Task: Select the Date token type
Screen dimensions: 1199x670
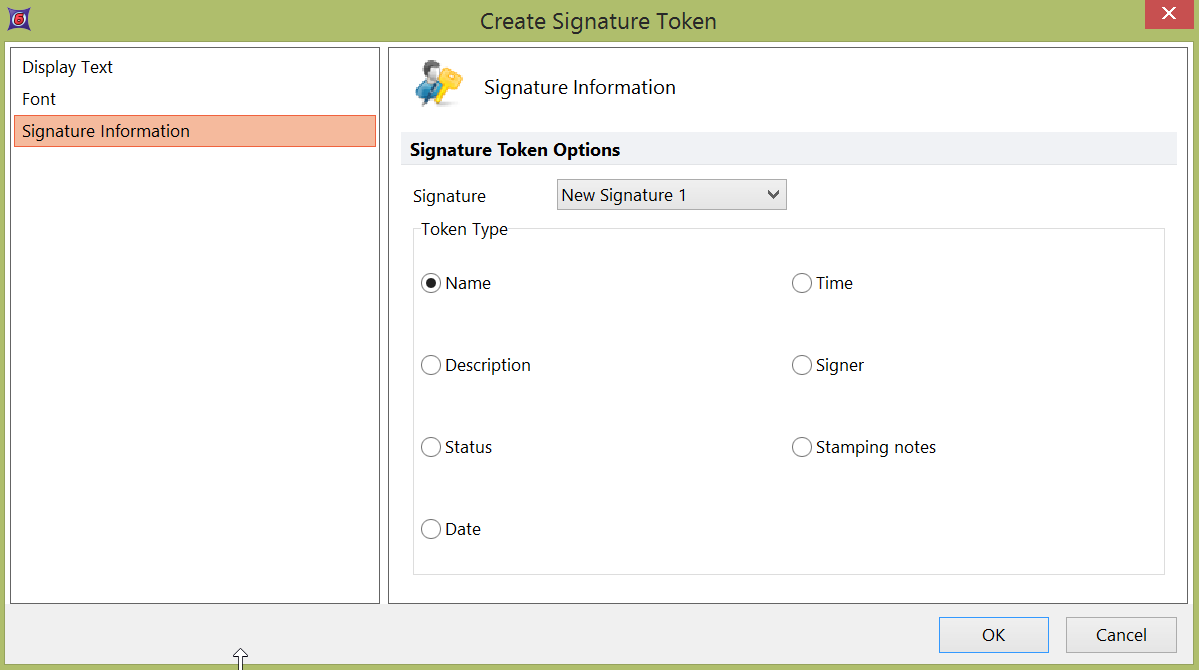Action: pos(432,529)
